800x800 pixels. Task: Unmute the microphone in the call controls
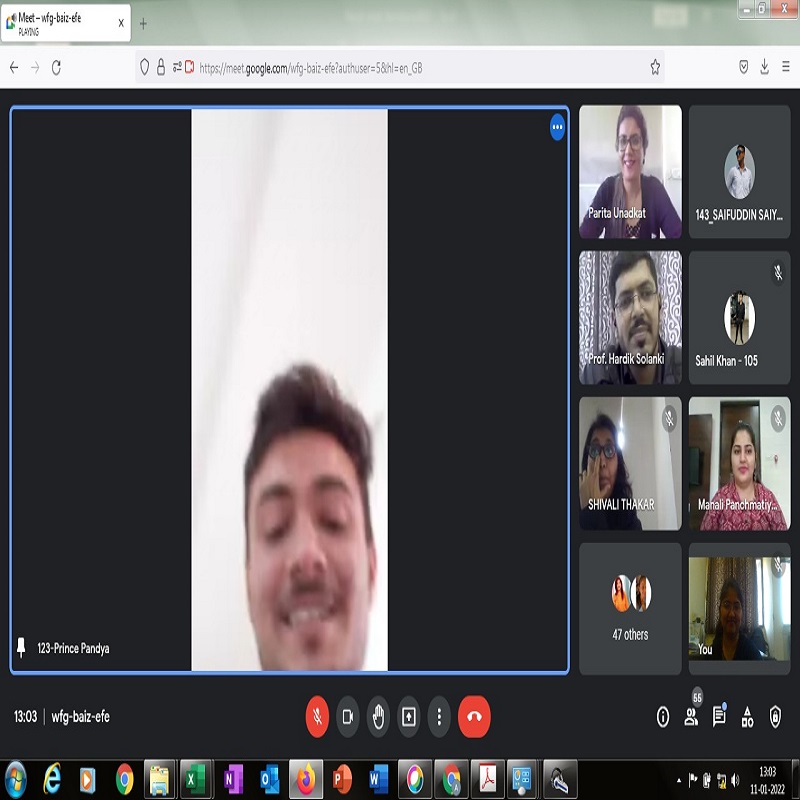click(317, 716)
